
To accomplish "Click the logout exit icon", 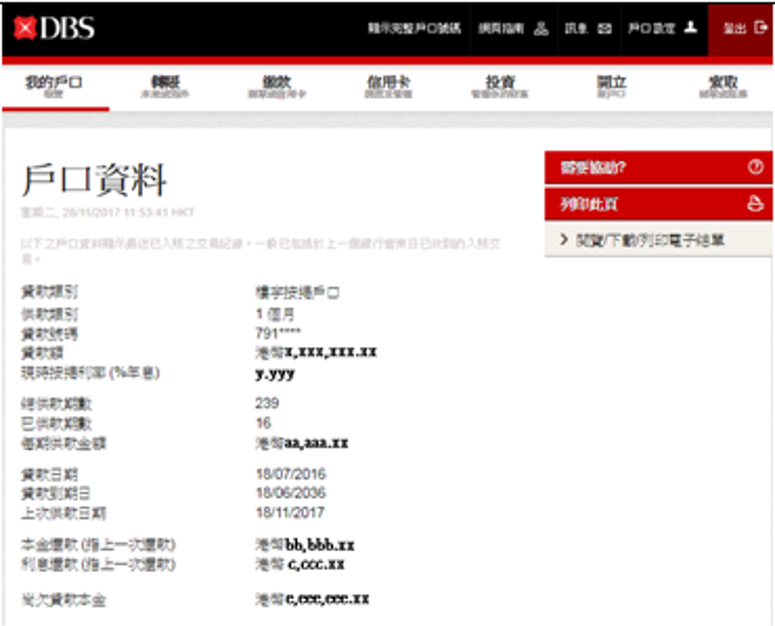I will coord(760,29).
